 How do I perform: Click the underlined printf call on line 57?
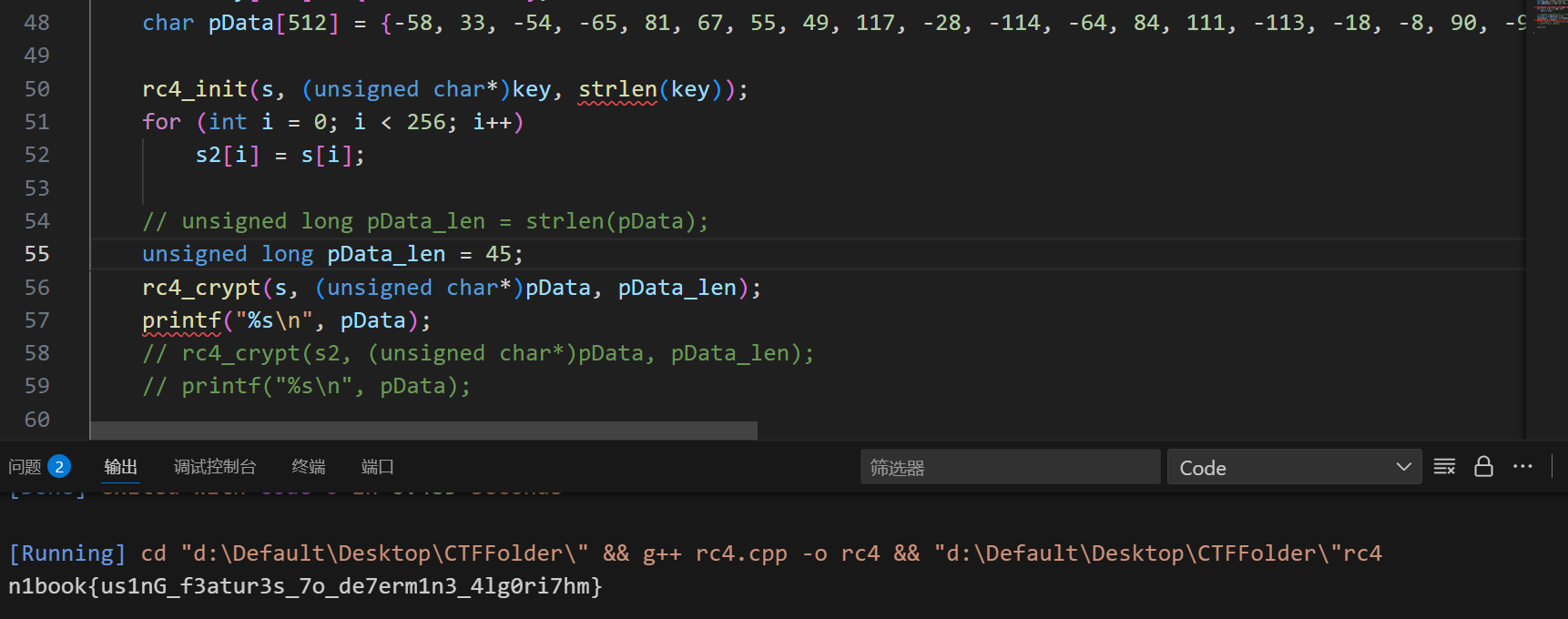(x=181, y=320)
